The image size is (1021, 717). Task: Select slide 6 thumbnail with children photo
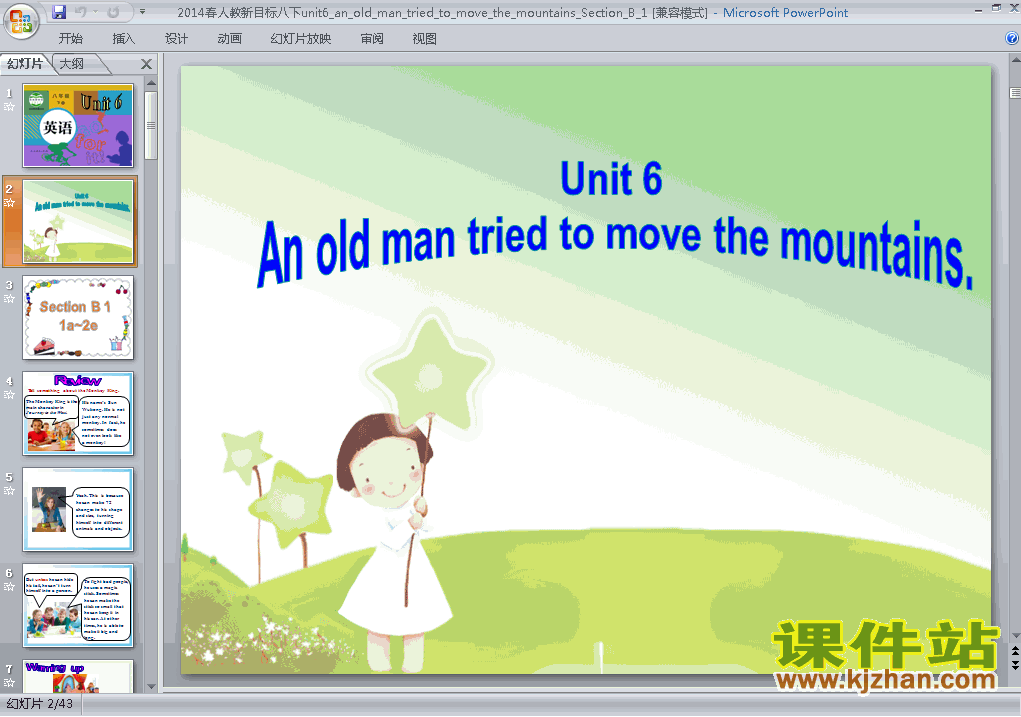click(x=78, y=605)
